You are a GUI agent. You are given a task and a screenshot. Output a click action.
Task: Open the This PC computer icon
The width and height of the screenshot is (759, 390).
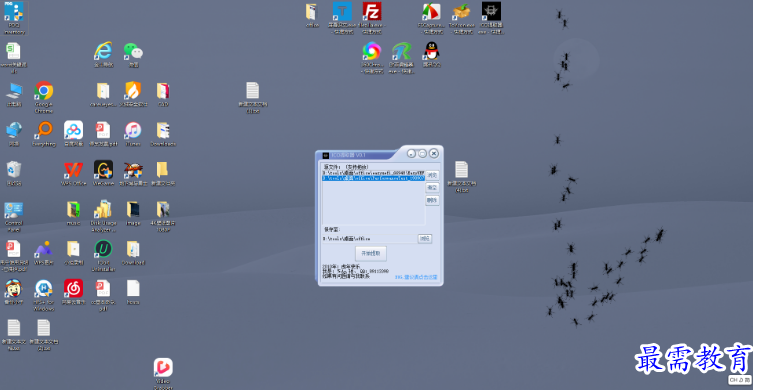pyautogui.click(x=14, y=90)
